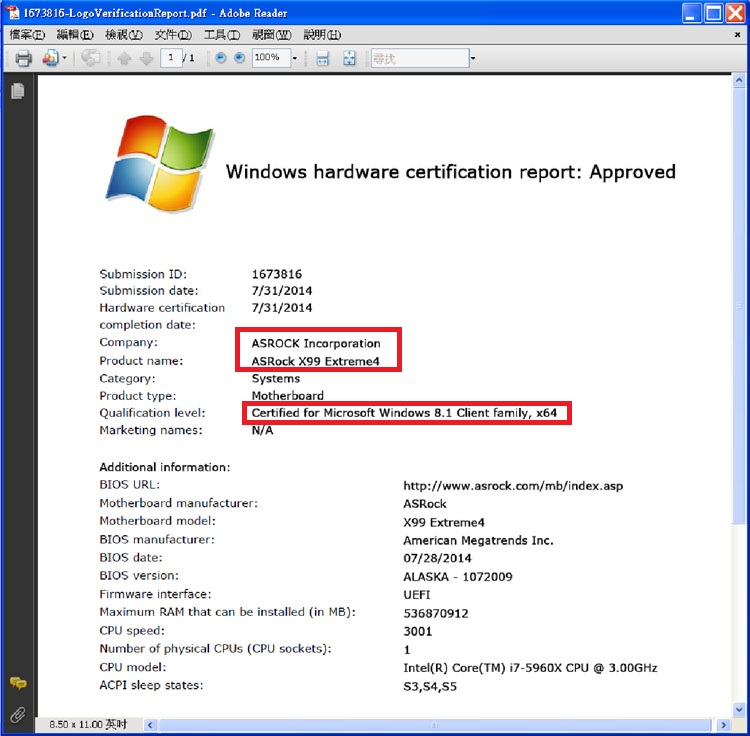The height and width of the screenshot is (736, 750).
Task: Open the collaborate icon's dropdown arrow
Action: tap(65, 58)
